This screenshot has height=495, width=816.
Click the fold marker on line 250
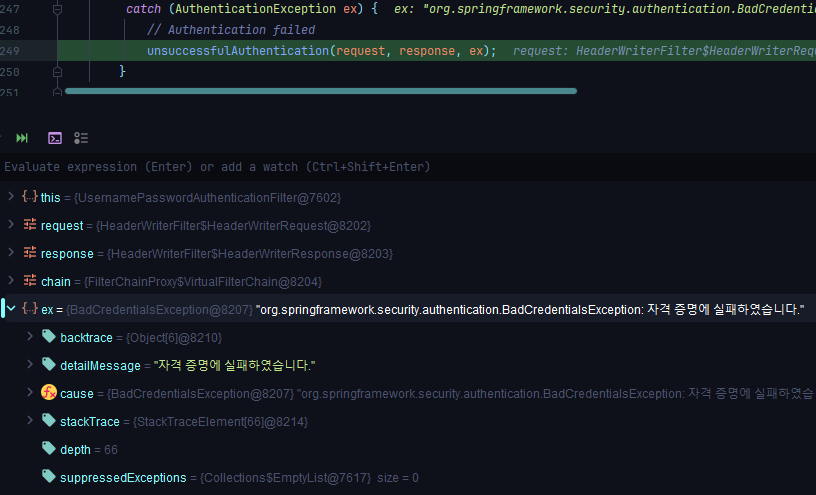pyautogui.click(x=57, y=71)
